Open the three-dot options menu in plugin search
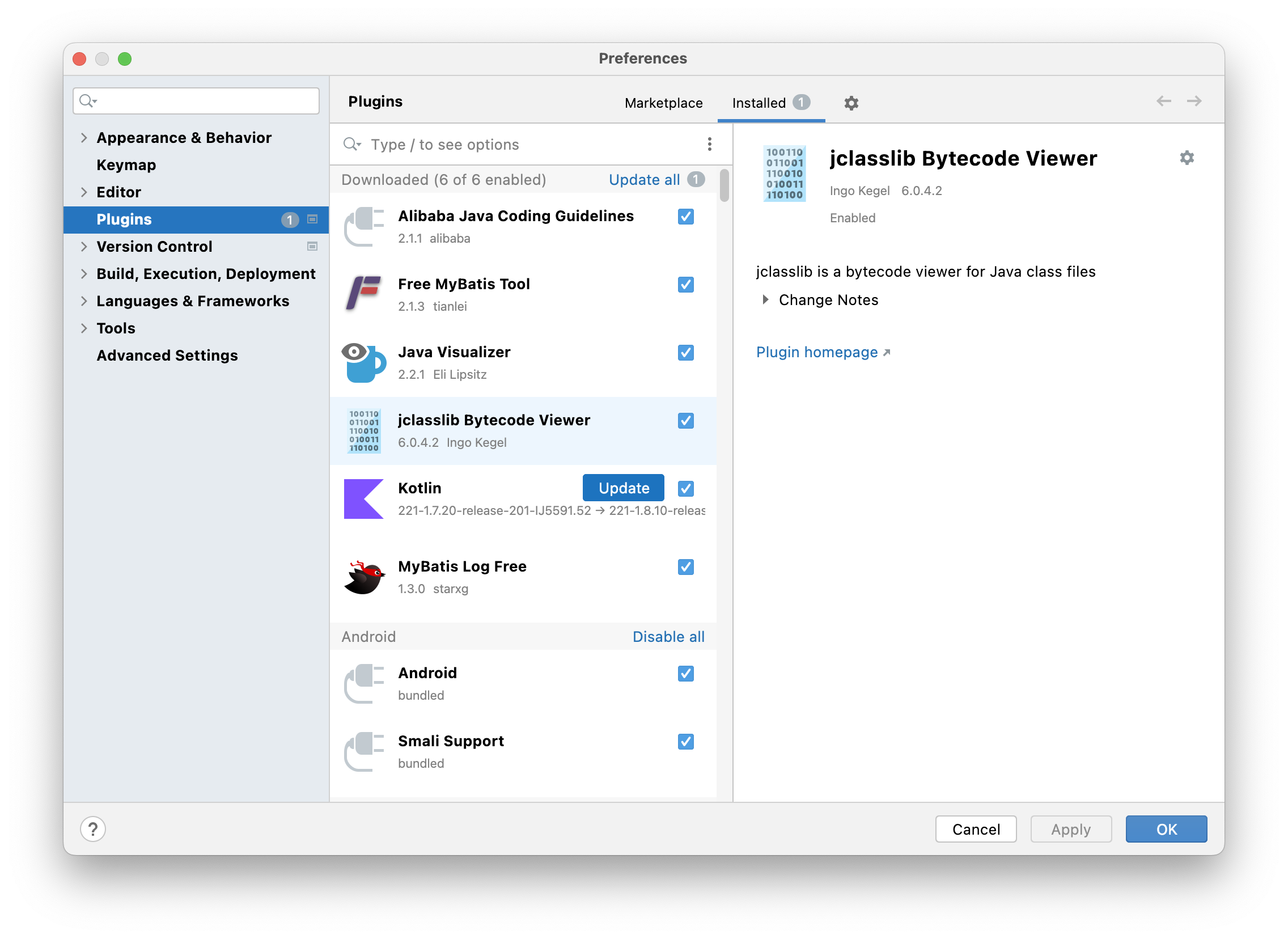Viewport: 1288px width, 939px height. click(x=709, y=144)
